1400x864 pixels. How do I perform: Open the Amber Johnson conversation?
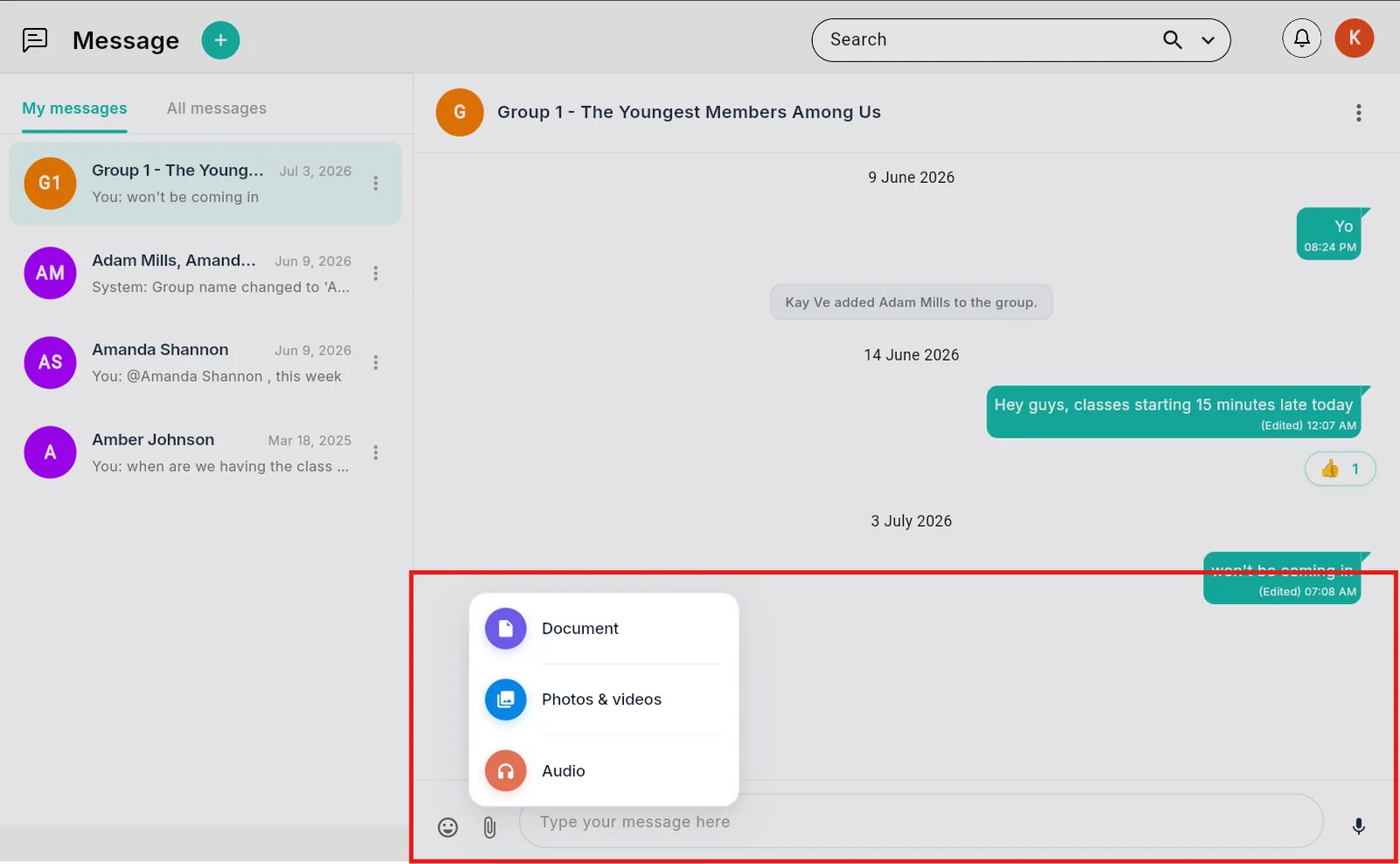tap(205, 453)
